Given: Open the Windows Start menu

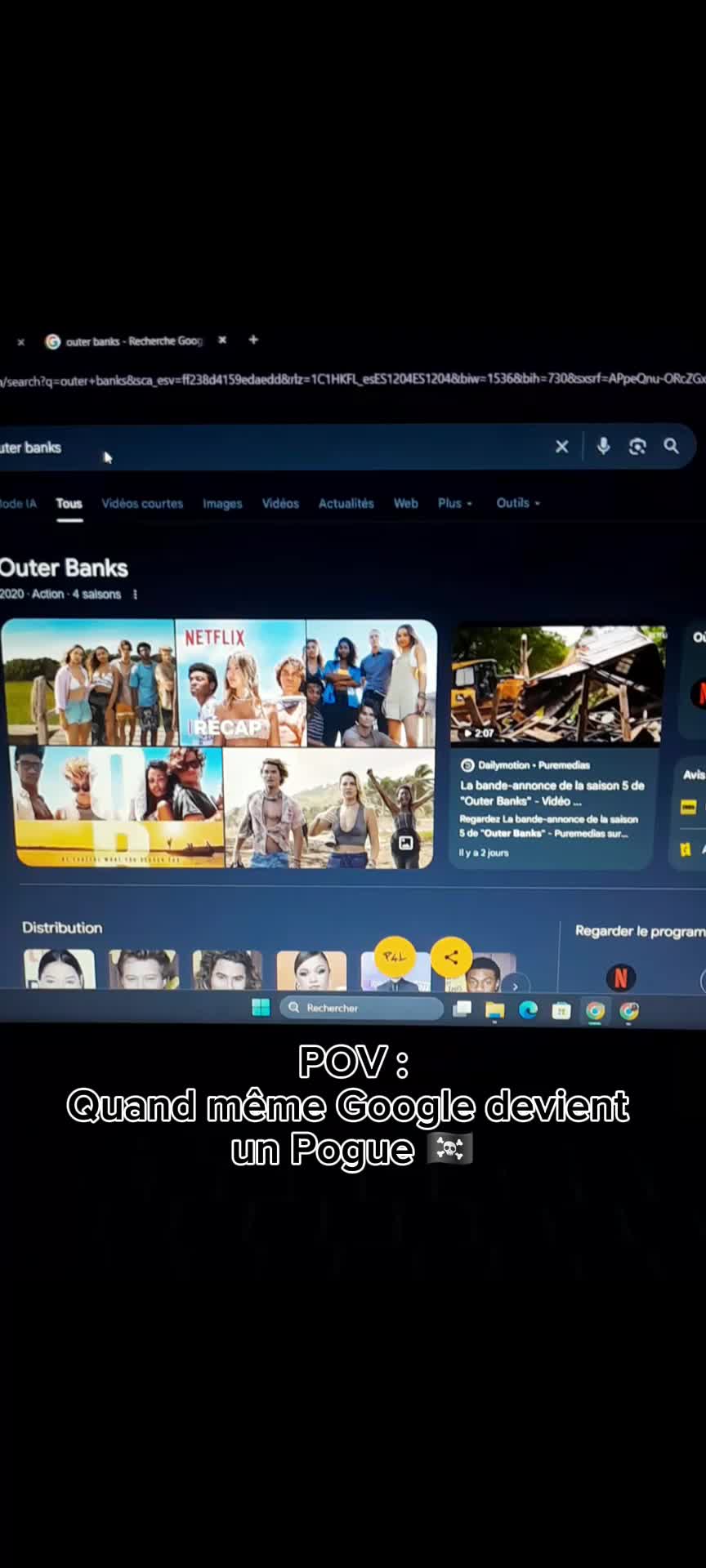Looking at the screenshot, I should [261, 1008].
